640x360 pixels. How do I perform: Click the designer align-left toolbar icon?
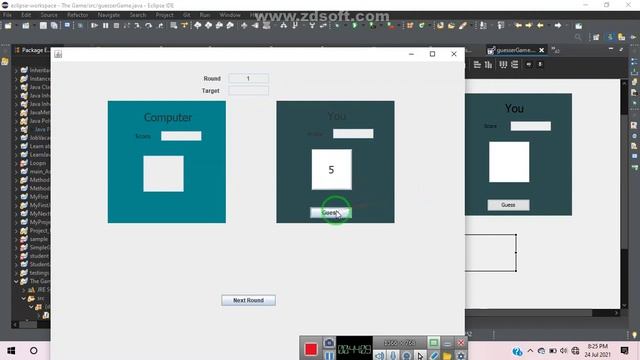pyautogui.click(x=477, y=64)
